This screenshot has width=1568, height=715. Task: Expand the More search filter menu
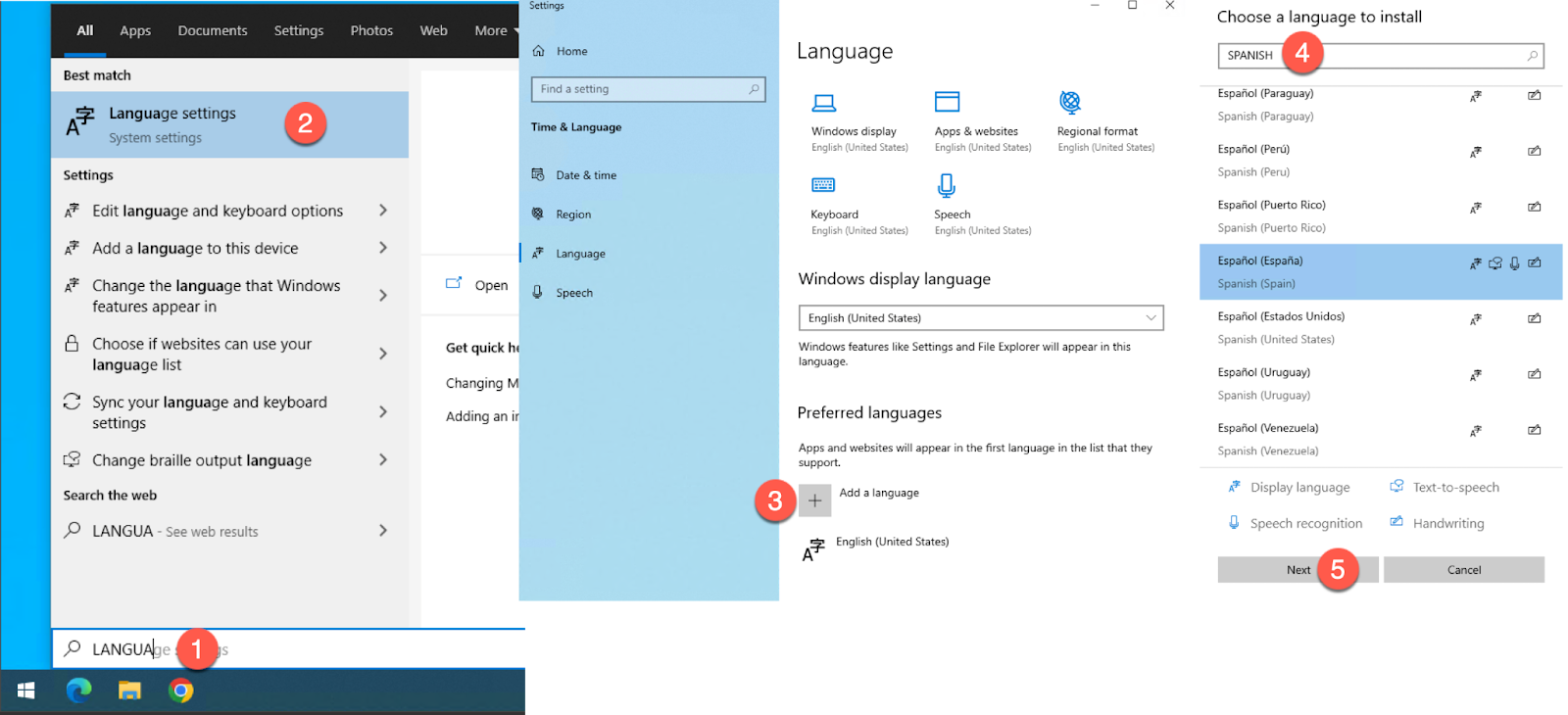495,30
